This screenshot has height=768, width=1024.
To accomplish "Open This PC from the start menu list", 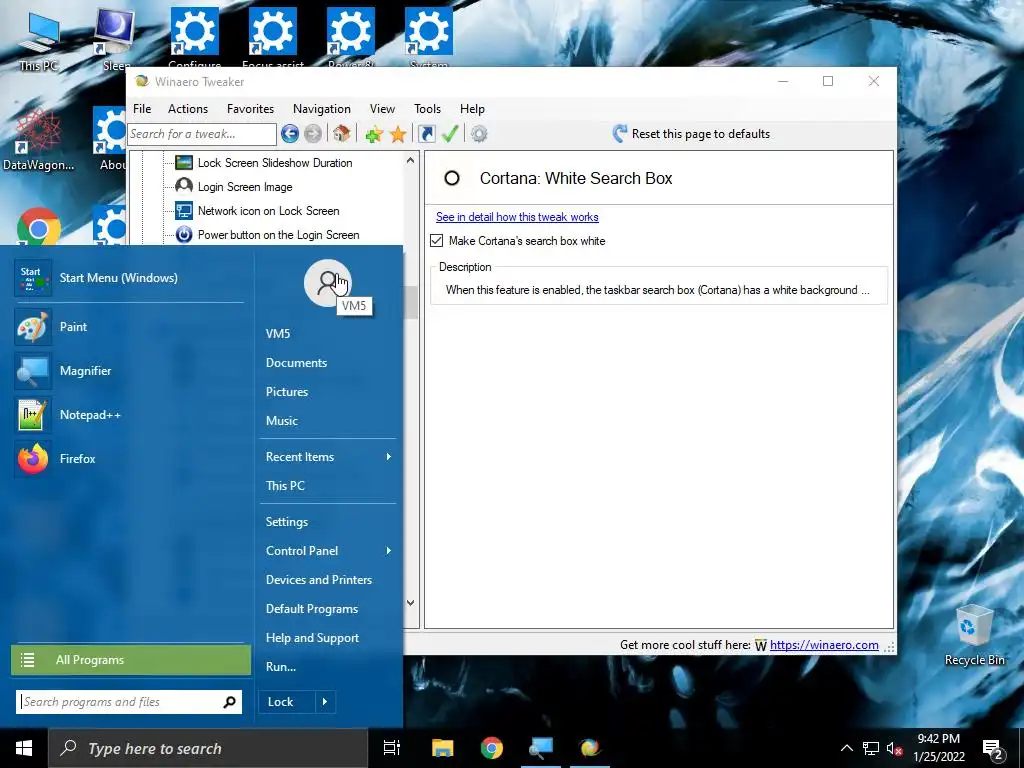I will tap(285, 486).
